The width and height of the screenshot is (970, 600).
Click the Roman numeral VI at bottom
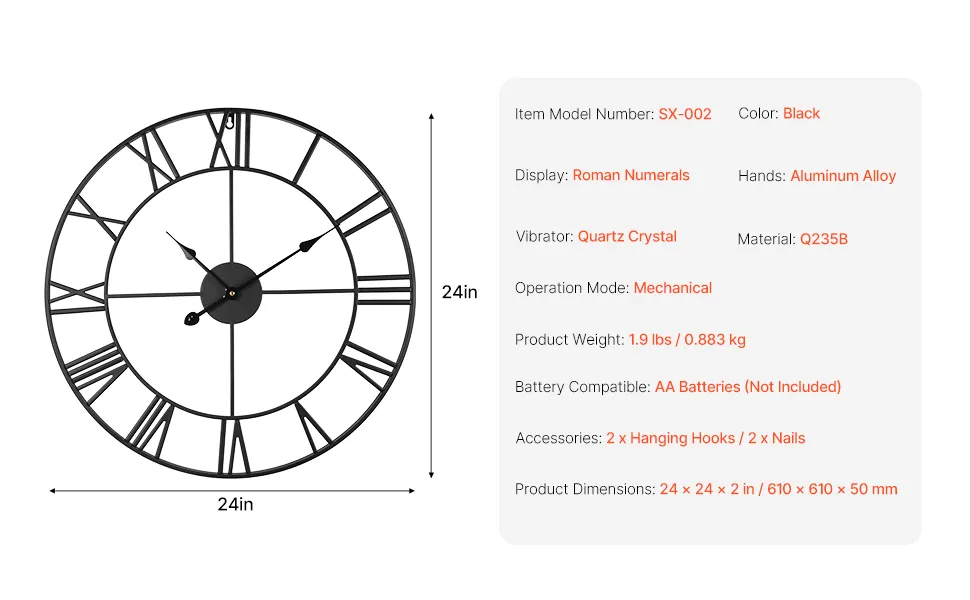point(234,446)
